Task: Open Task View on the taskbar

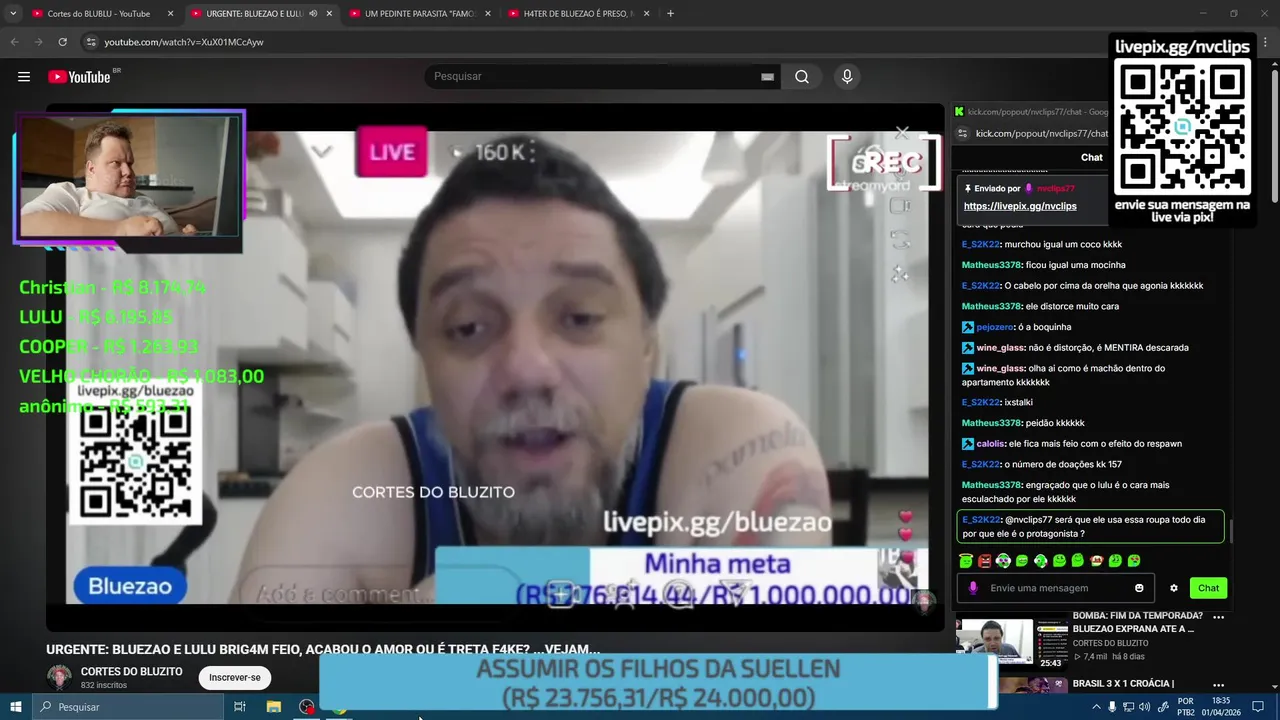Action: (240, 707)
